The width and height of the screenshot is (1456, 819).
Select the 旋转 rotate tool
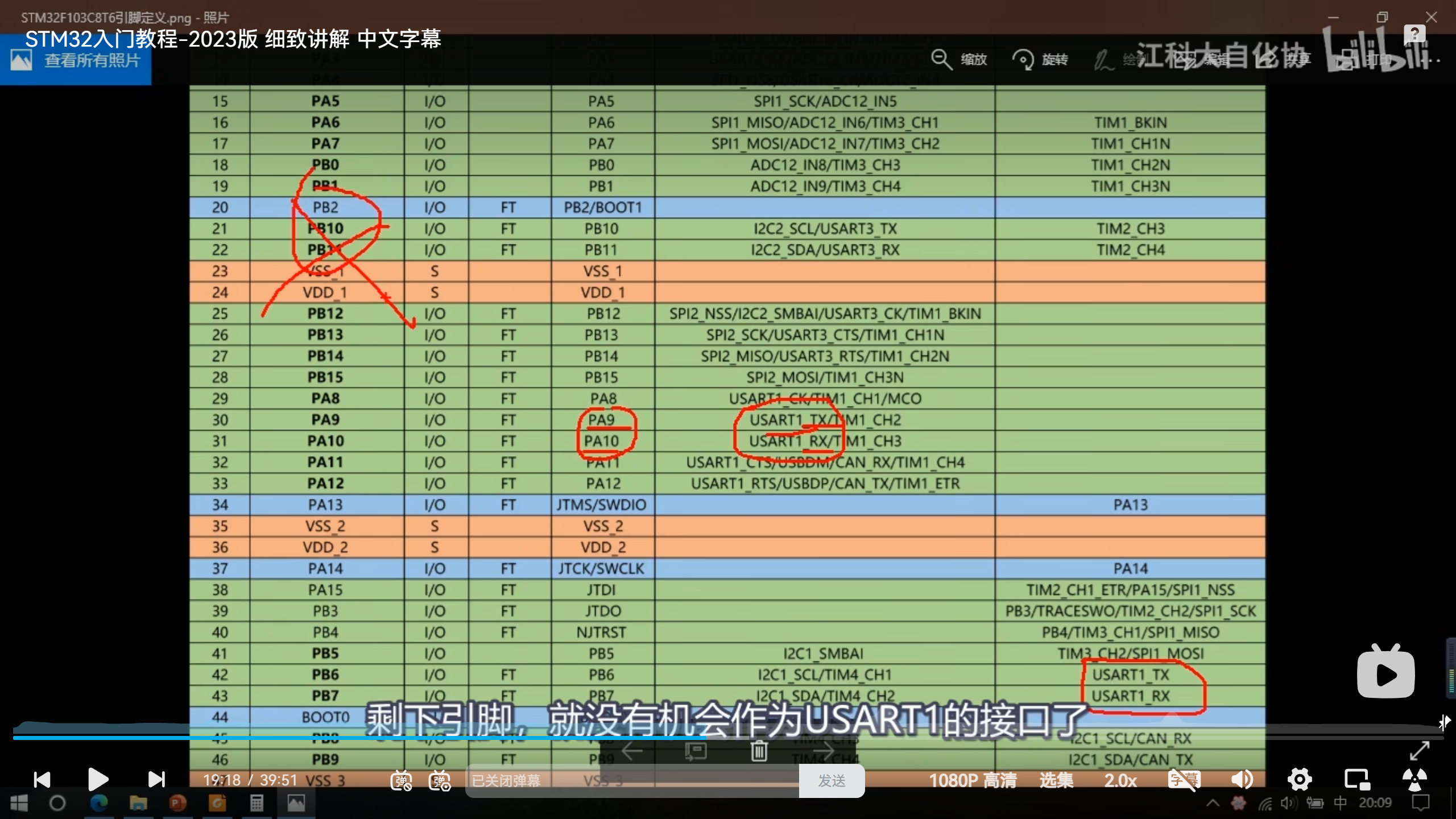(x=1041, y=59)
